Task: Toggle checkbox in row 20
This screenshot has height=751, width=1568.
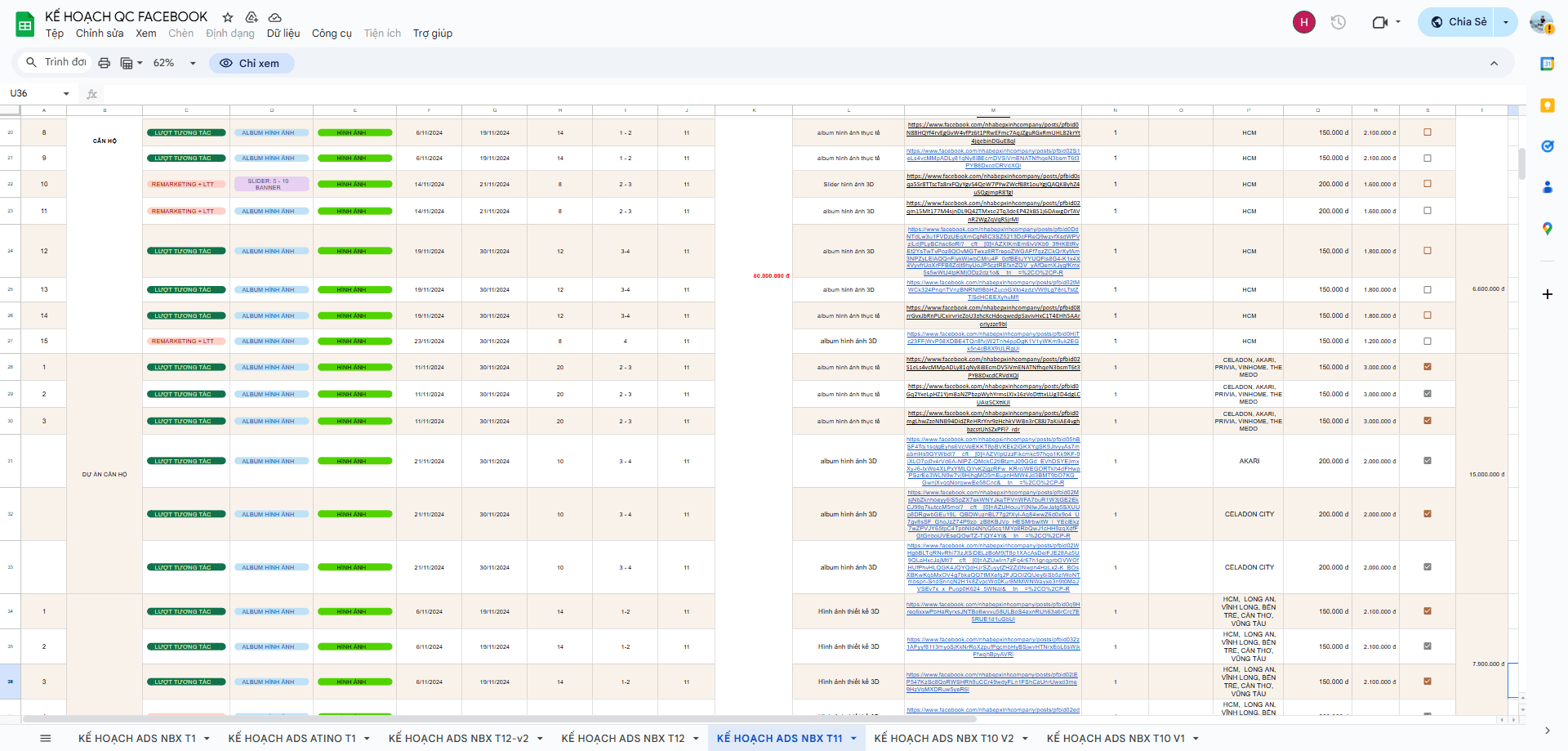Action: click(1428, 132)
